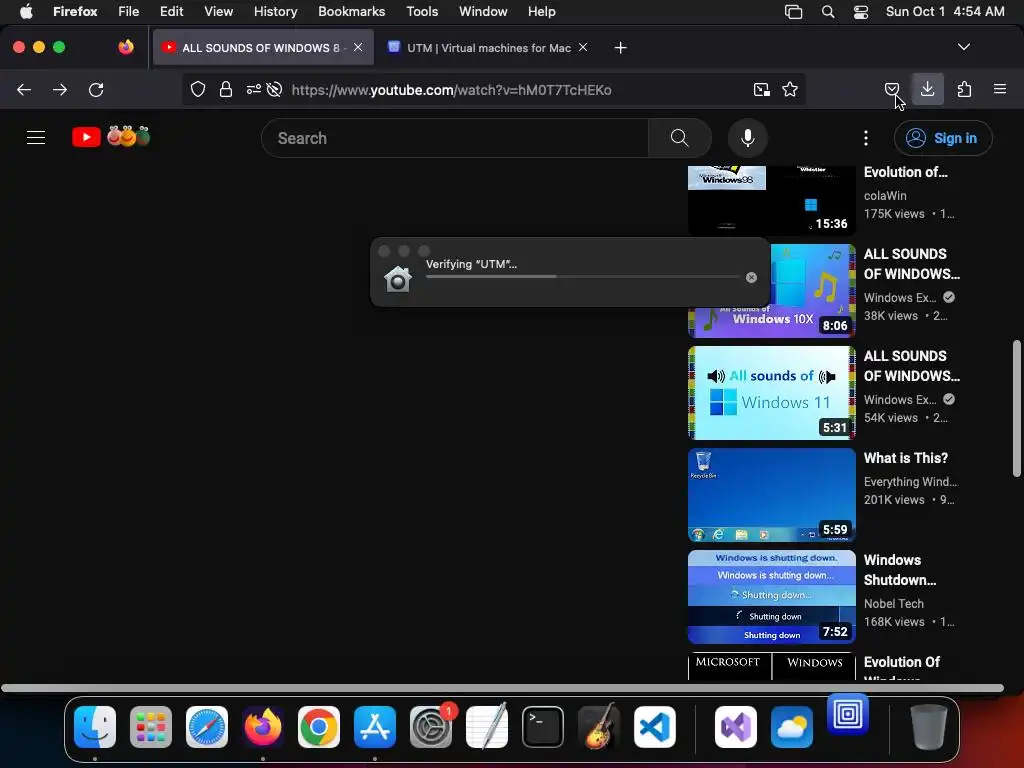View site security padlock info
This screenshot has width=1024, height=768.
click(x=226, y=89)
